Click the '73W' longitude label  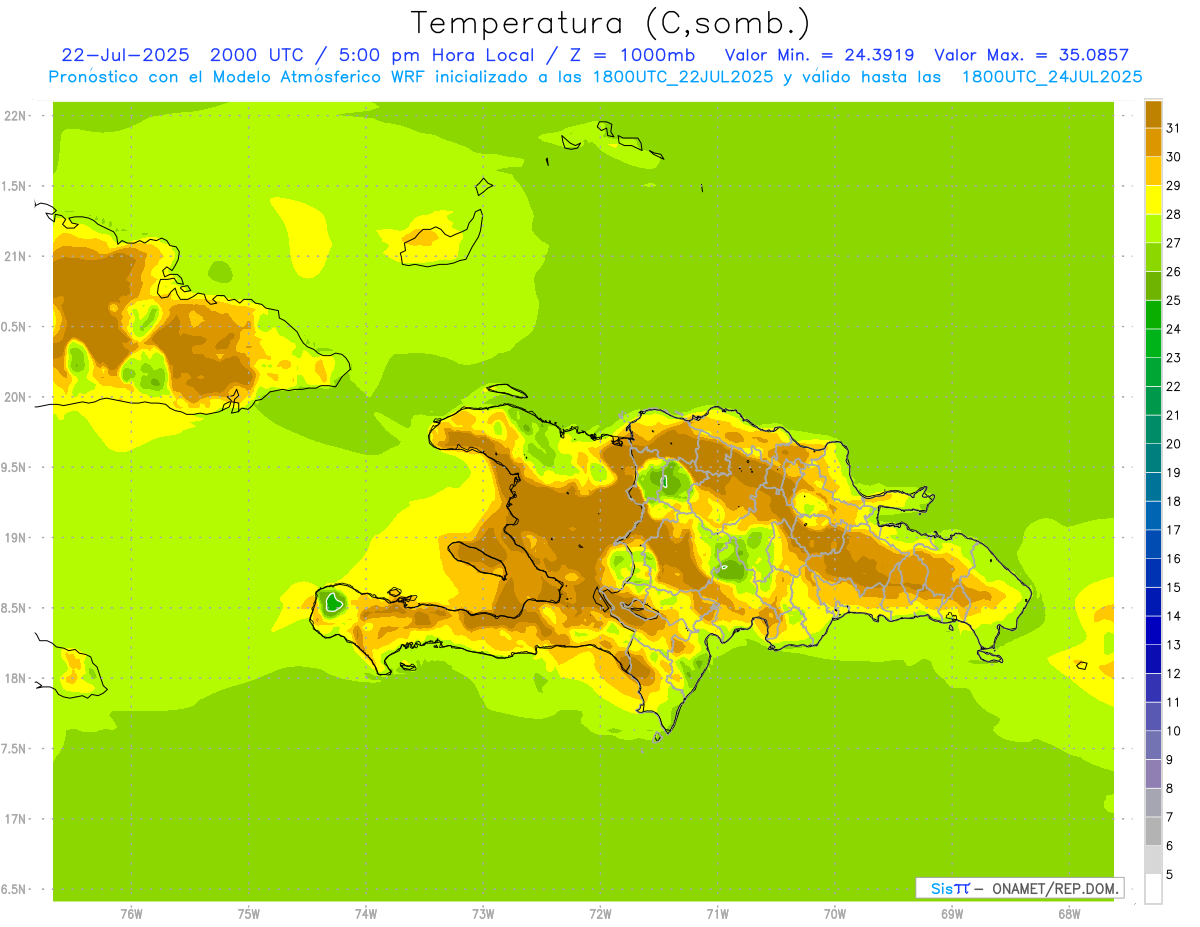(x=483, y=914)
